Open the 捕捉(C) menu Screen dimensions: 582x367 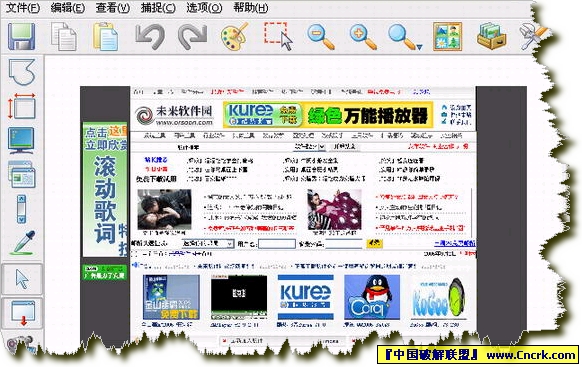158,7
